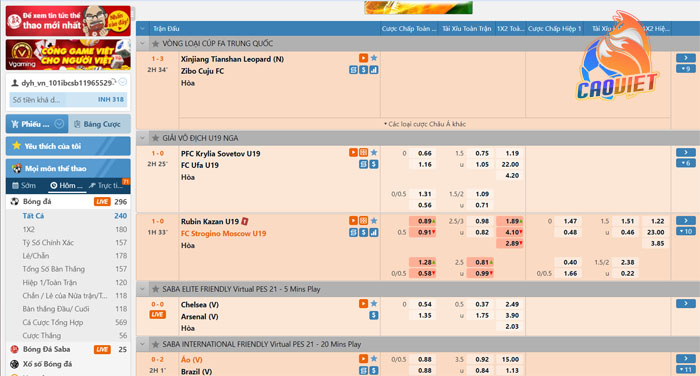Bet handicap odds 0.66 for Krylia Sovetov U19
The height and width of the screenshot is (376, 700).
click(424, 153)
